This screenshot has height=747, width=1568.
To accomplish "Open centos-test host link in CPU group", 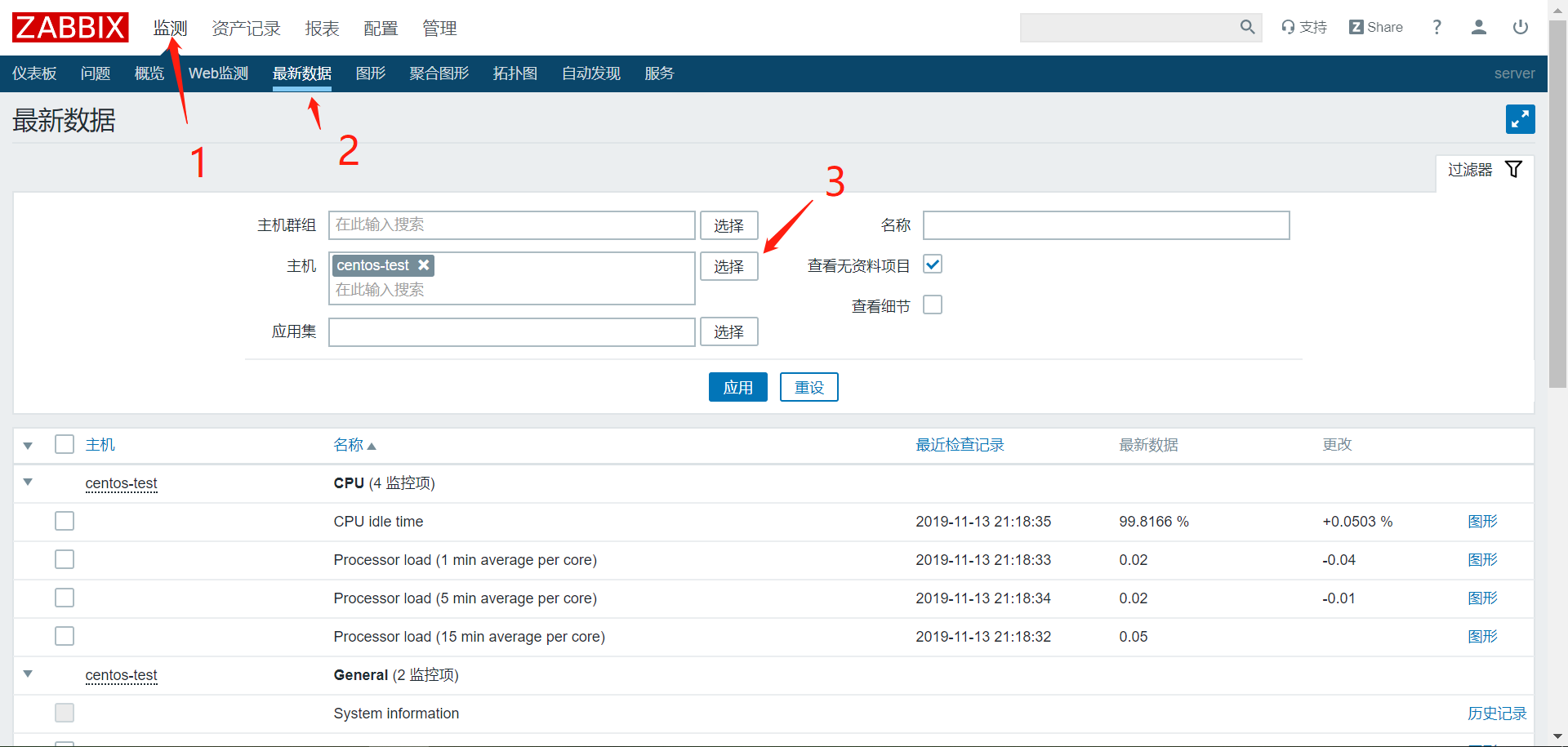I will [x=121, y=483].
